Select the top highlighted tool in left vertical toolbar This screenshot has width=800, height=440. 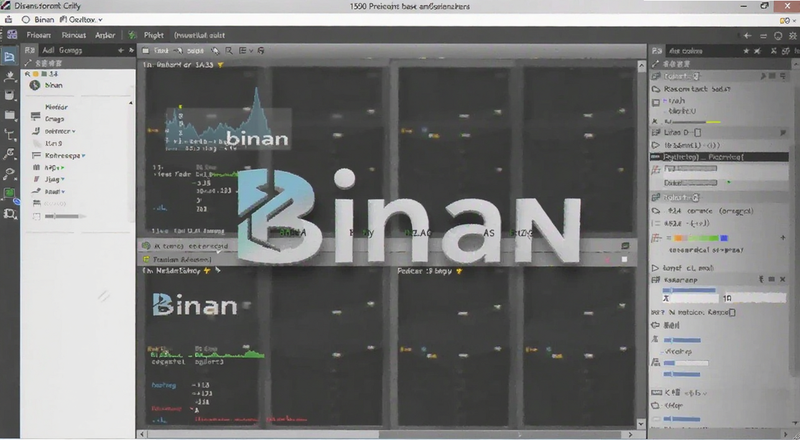(9, 56)
